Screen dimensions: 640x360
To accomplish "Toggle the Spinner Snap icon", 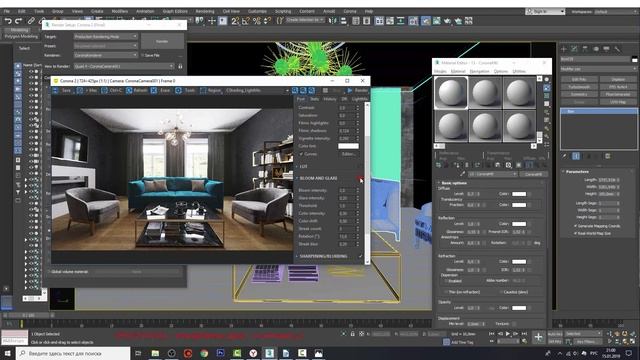I will [x=267, y=21].
